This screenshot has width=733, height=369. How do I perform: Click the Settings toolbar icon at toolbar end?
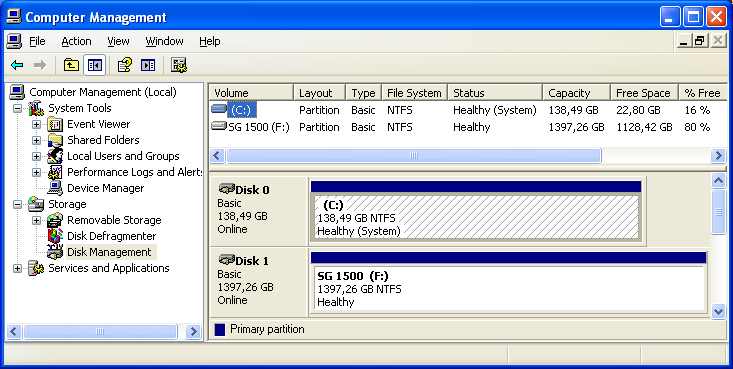coord(179,65)
